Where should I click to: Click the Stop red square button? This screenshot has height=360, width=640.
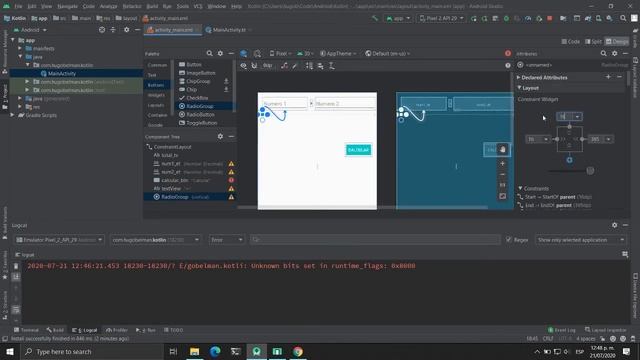click(549, 18)
